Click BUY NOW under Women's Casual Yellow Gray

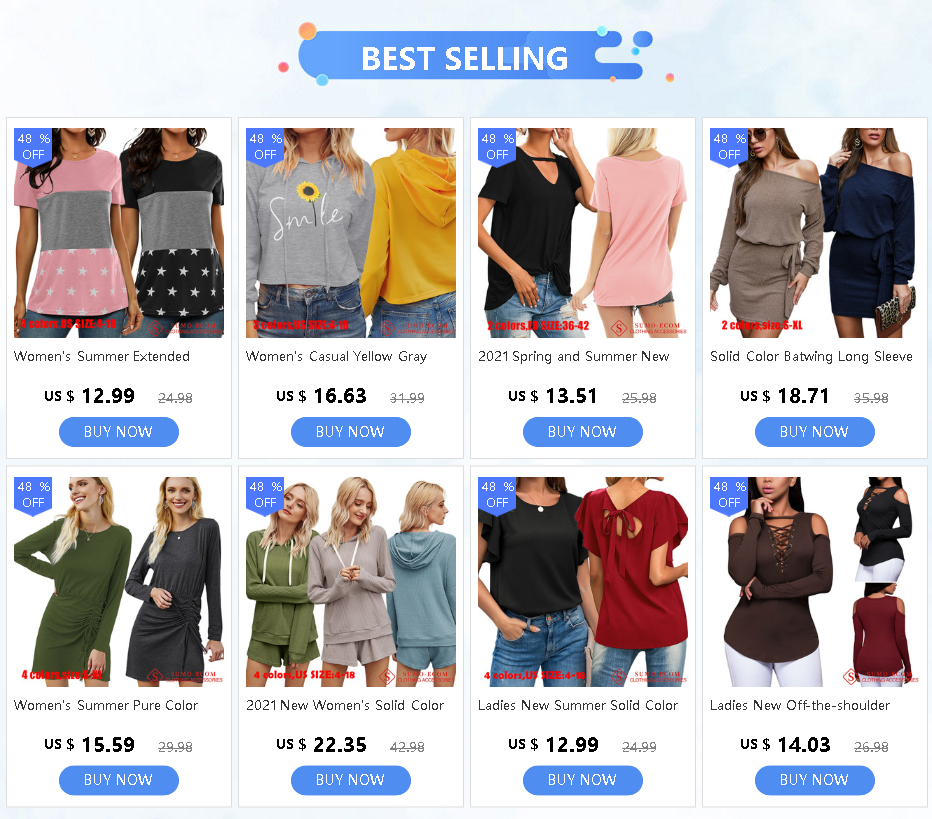tap(351, 431)
